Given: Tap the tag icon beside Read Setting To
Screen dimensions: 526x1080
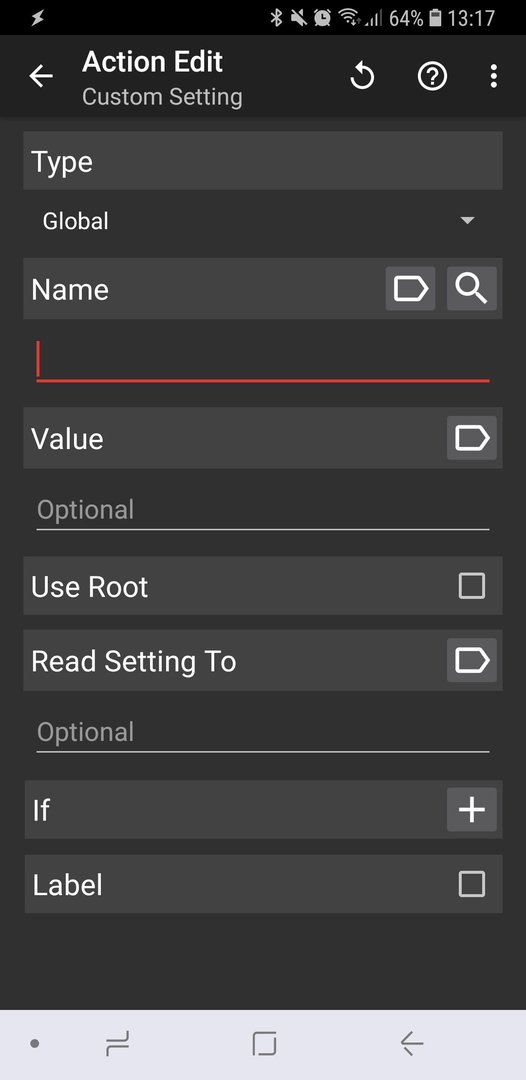Looking at the screenshot, I should pos(472,660).
